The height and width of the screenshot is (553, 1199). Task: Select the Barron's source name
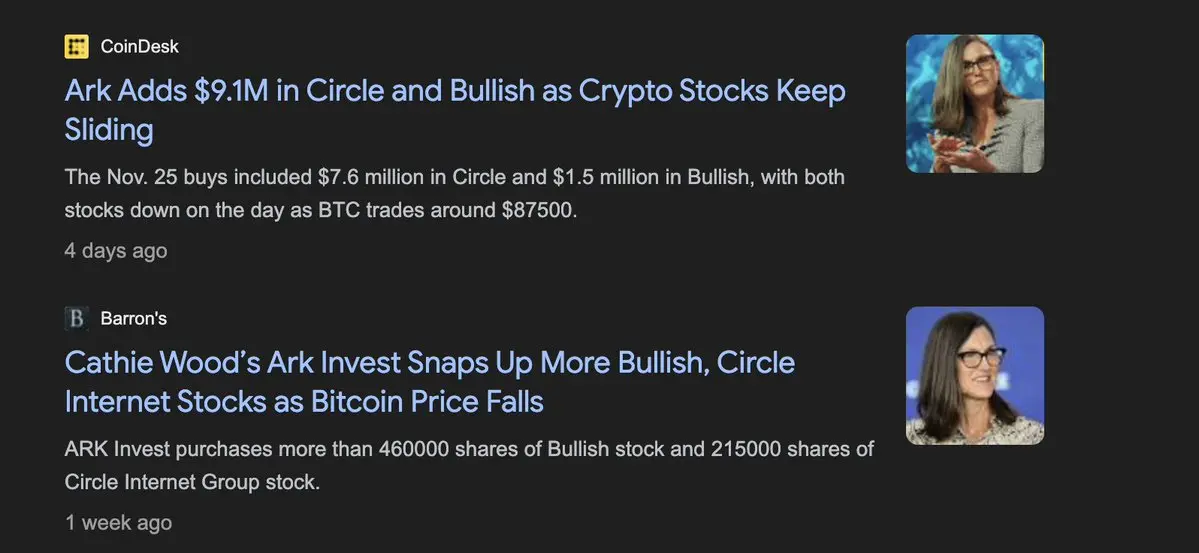coord(133,318)
